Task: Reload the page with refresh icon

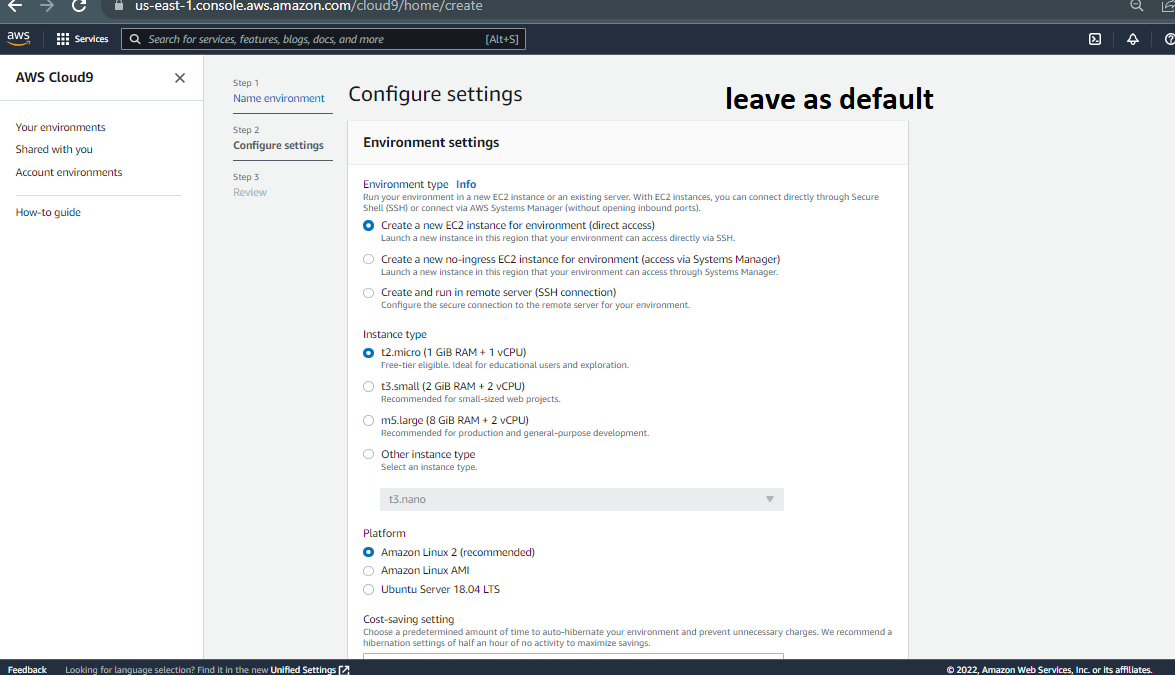Action: 79,6
